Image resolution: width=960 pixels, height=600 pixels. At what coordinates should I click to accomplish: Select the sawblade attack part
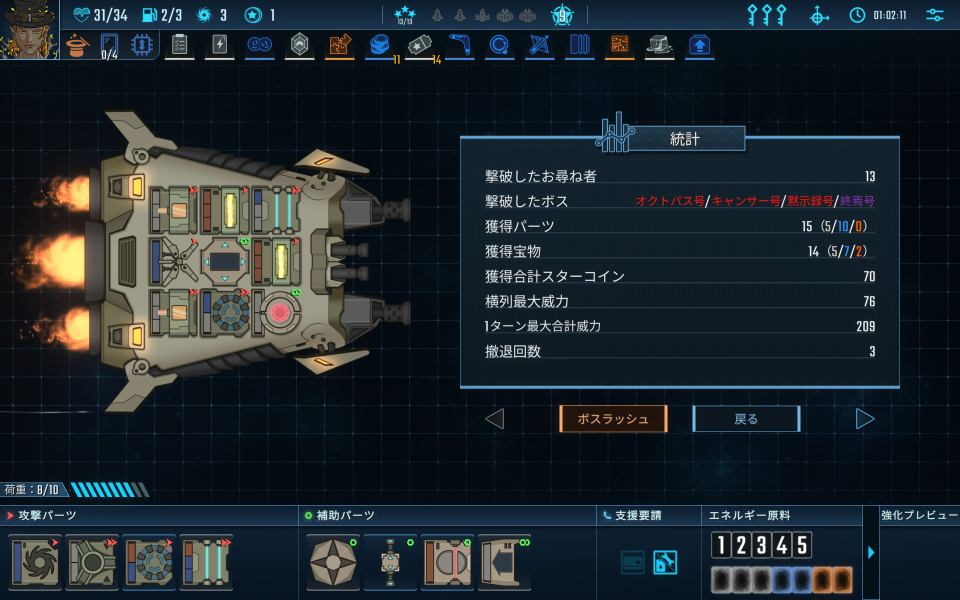pyautogui.click(x=35, y=562)
